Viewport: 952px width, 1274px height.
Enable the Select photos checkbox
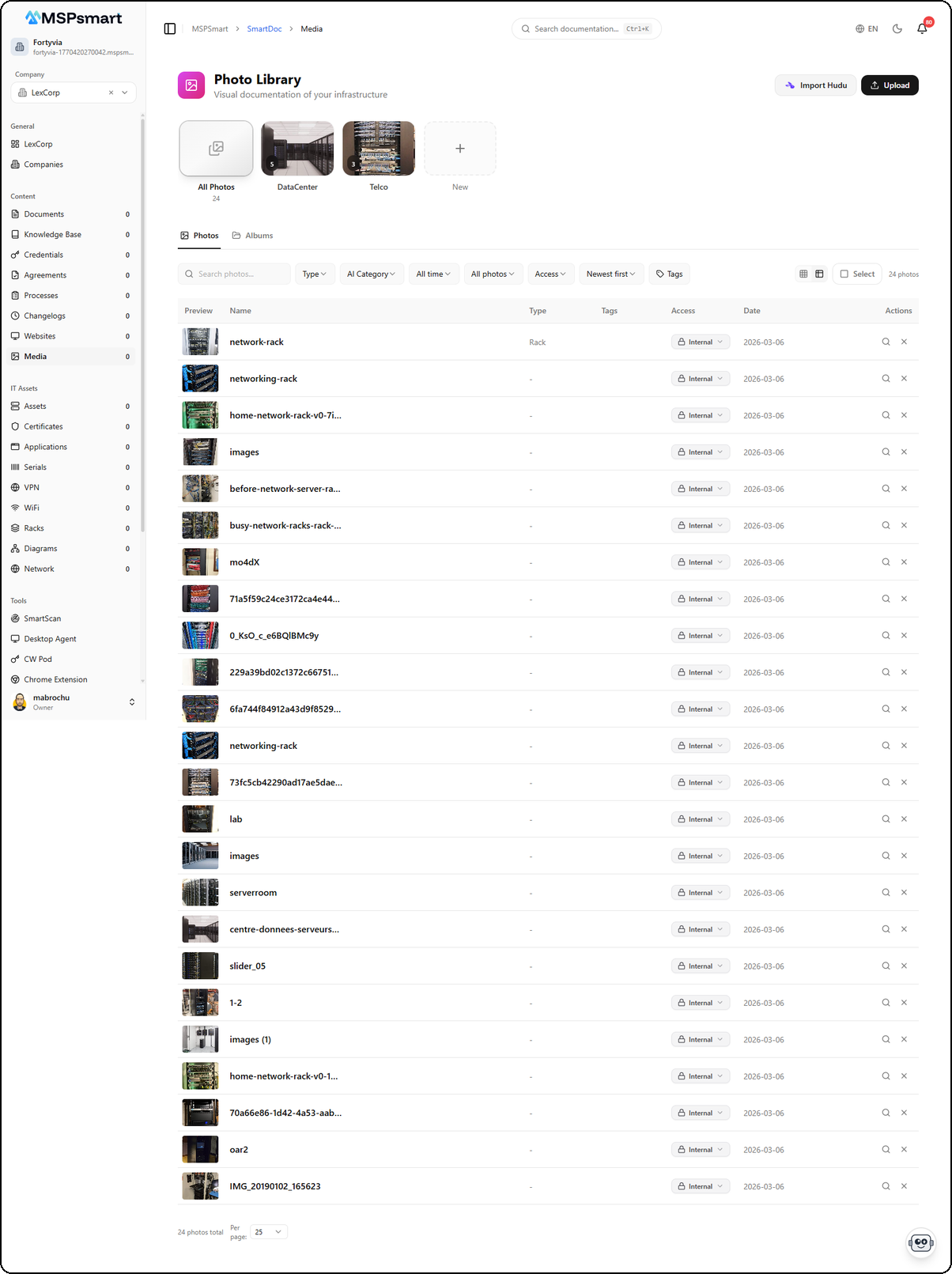[x=857, y=274]
